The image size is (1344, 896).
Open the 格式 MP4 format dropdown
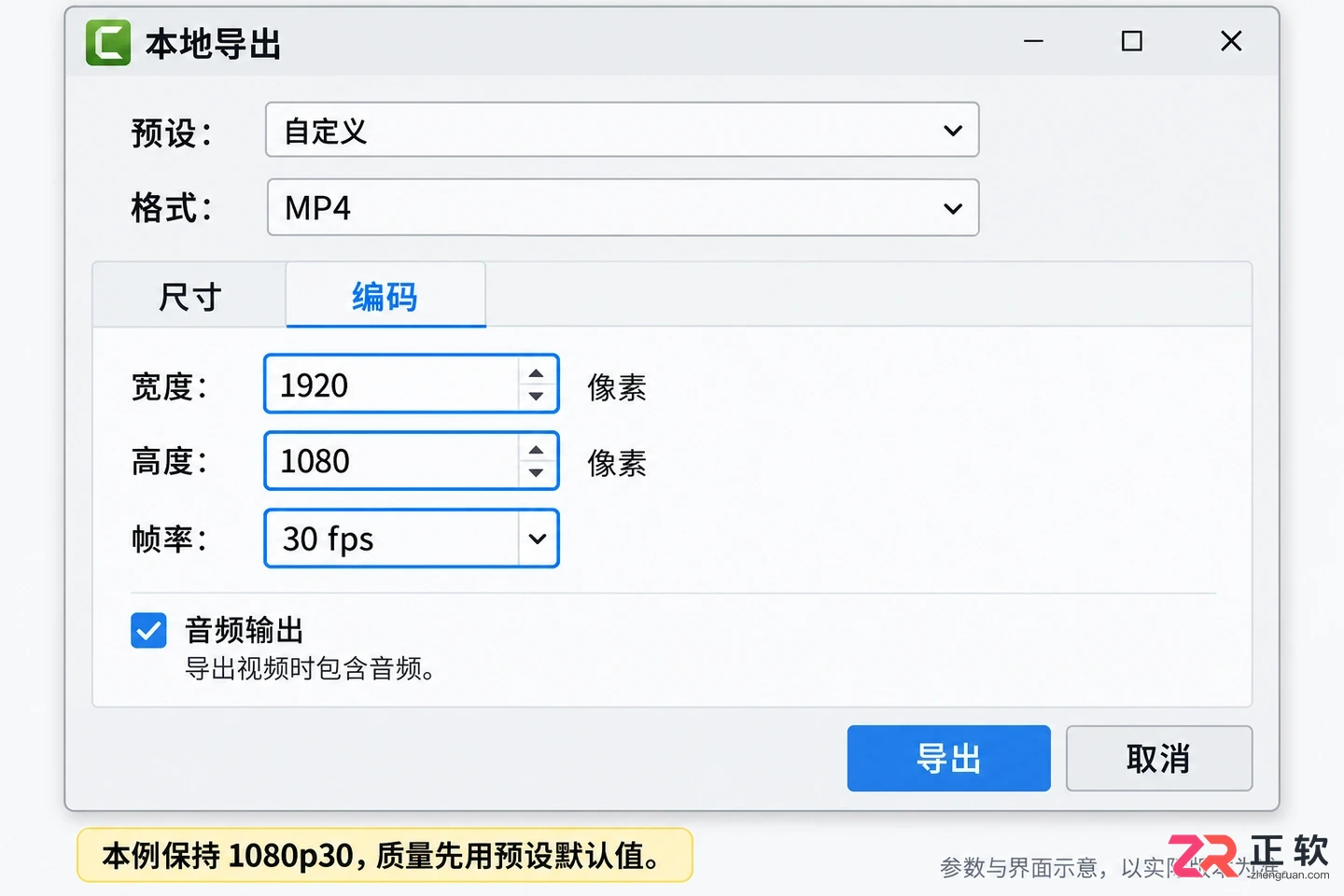click(x=623, y=207)
